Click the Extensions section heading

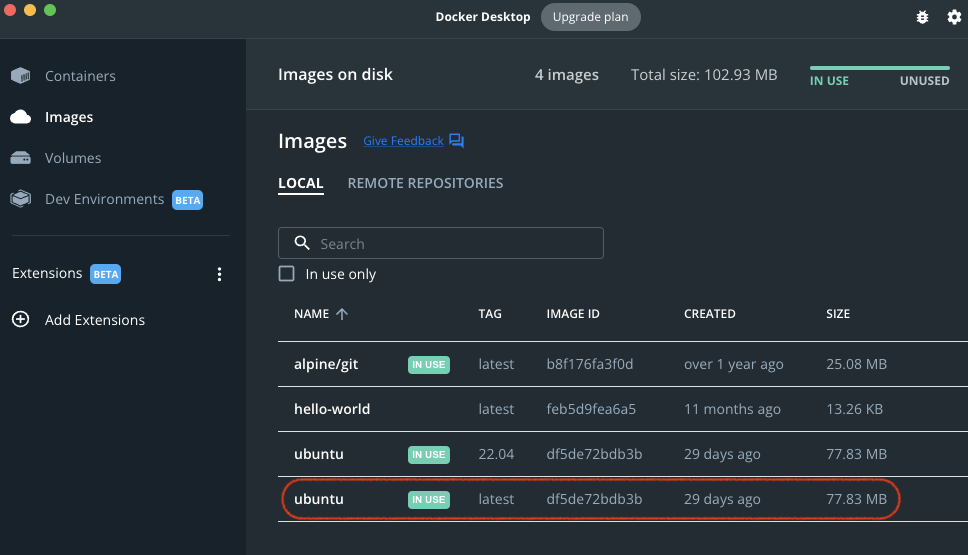pyautogui.click(x=47, y=273)
